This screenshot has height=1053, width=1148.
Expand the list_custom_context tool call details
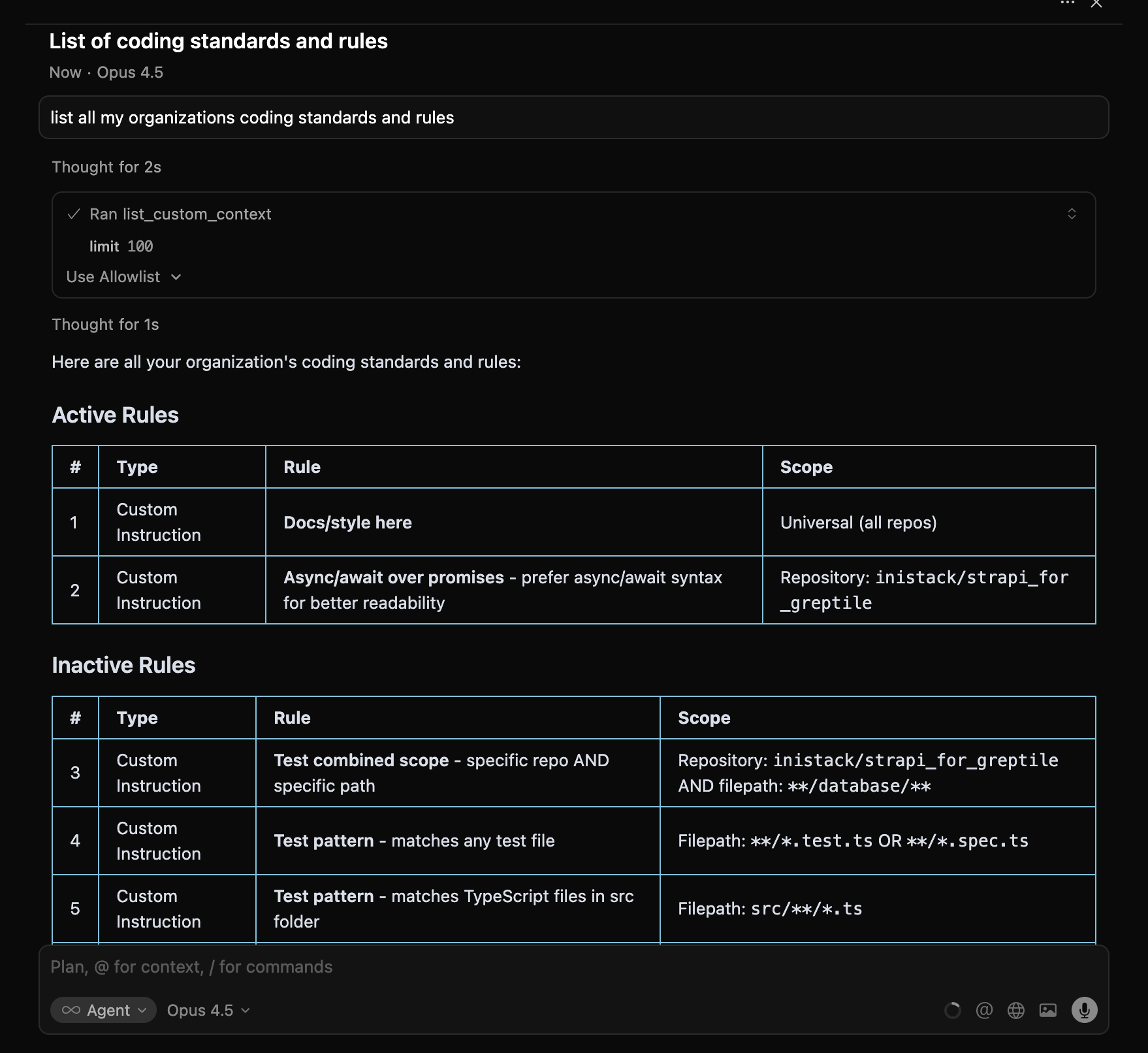(x=1072, y=214)
